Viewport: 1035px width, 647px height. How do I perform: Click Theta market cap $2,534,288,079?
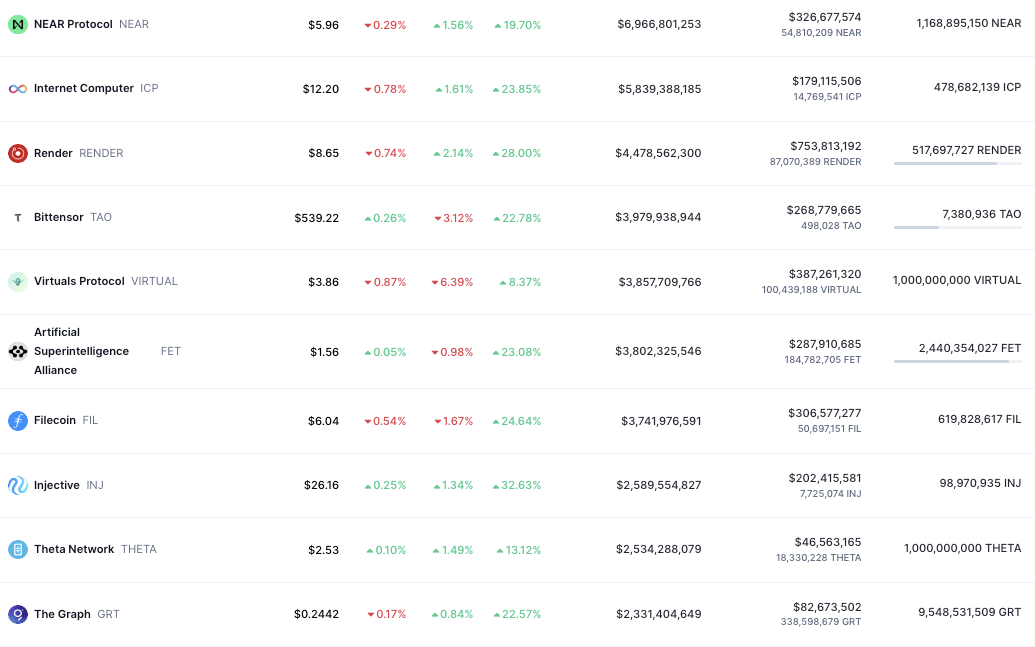[659, 549]
